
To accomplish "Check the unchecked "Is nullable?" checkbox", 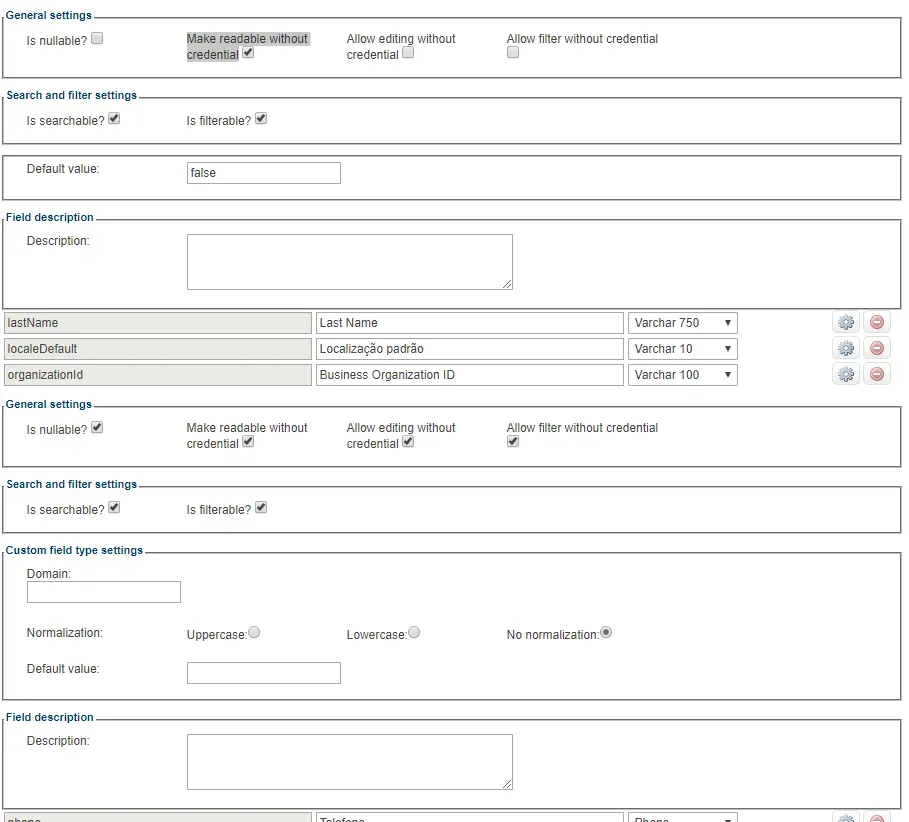I will click(97, 39).
